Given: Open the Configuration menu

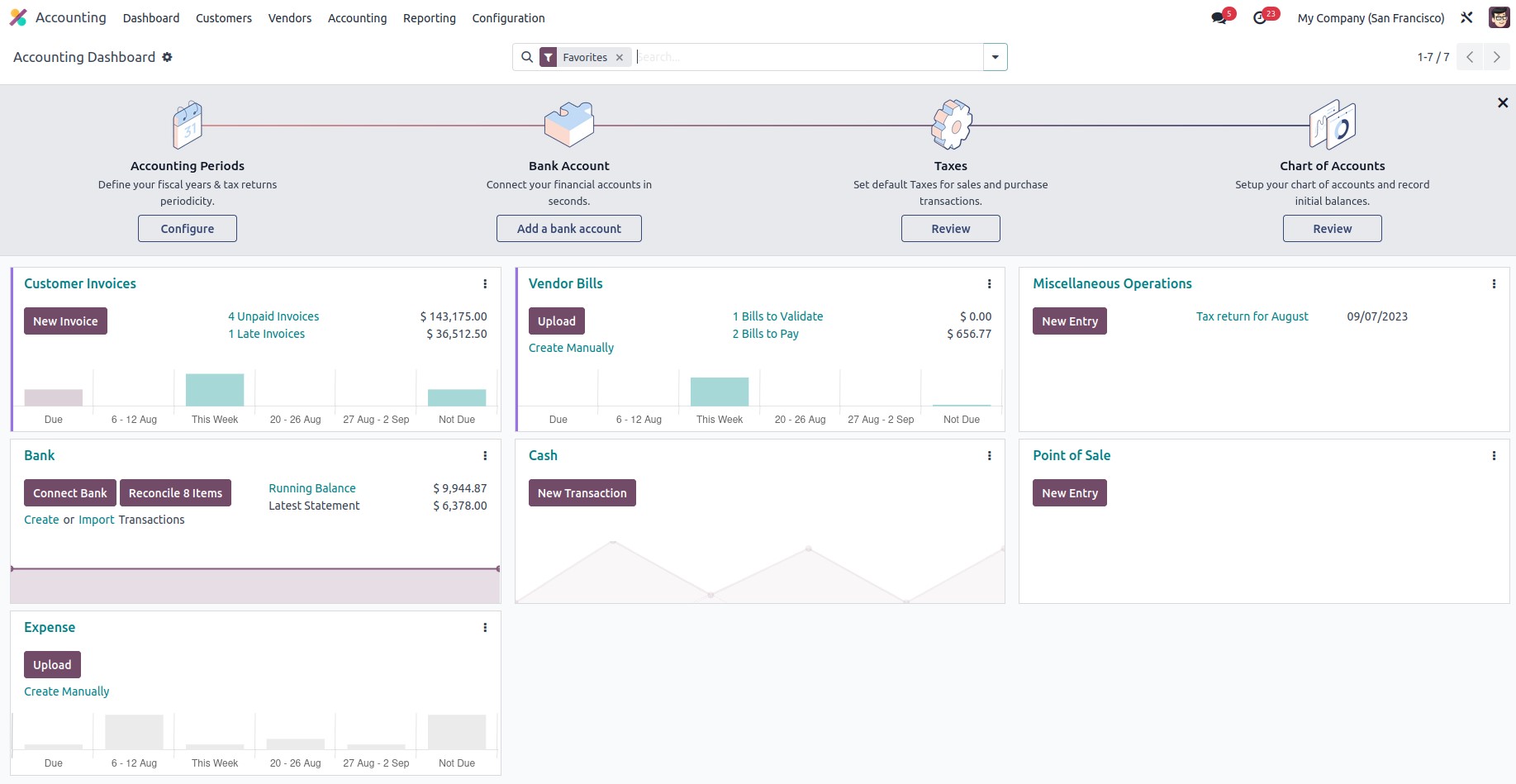Looking at the screenshot, I should click(508, 18).
